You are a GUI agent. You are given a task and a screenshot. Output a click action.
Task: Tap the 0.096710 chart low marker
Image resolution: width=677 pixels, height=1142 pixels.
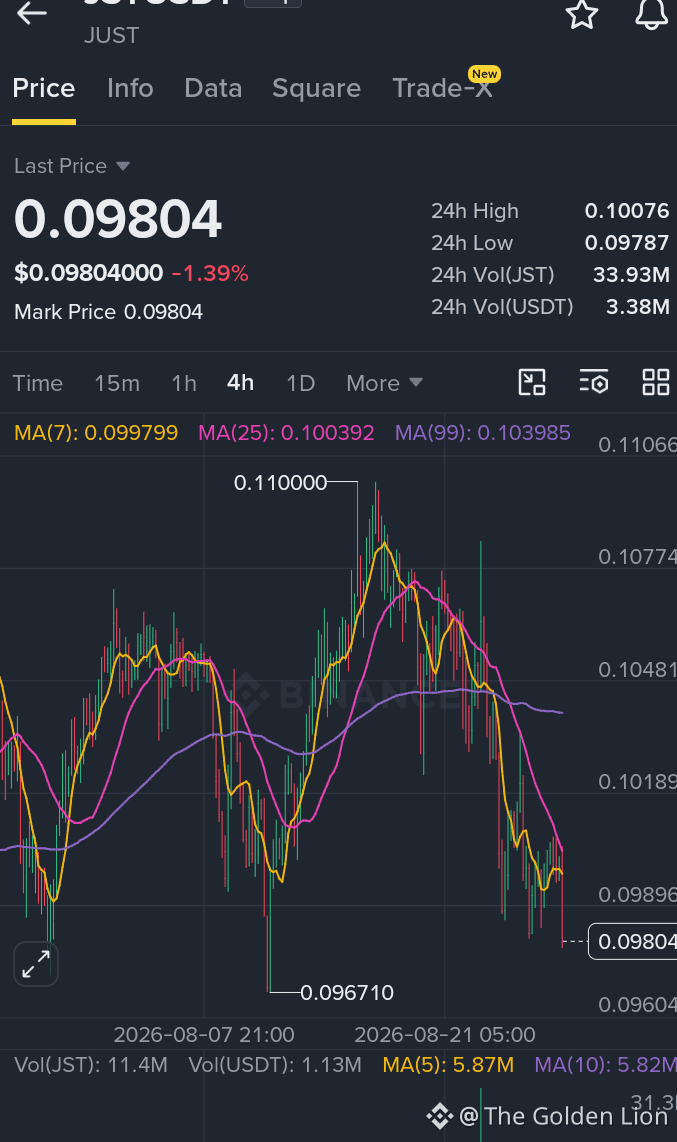(x=347, y=993)
